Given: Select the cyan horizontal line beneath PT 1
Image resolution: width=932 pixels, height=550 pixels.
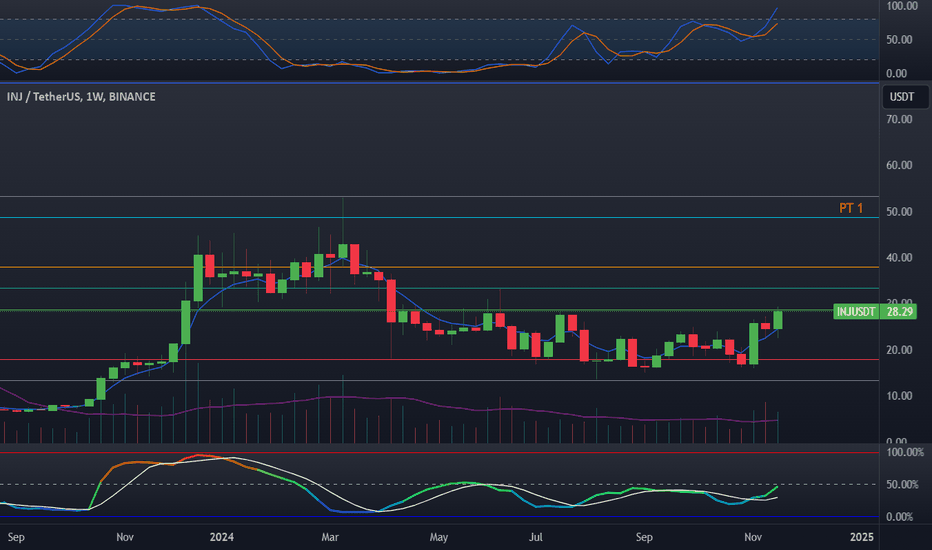Looking at the screenshot, I should coord(439,218).
